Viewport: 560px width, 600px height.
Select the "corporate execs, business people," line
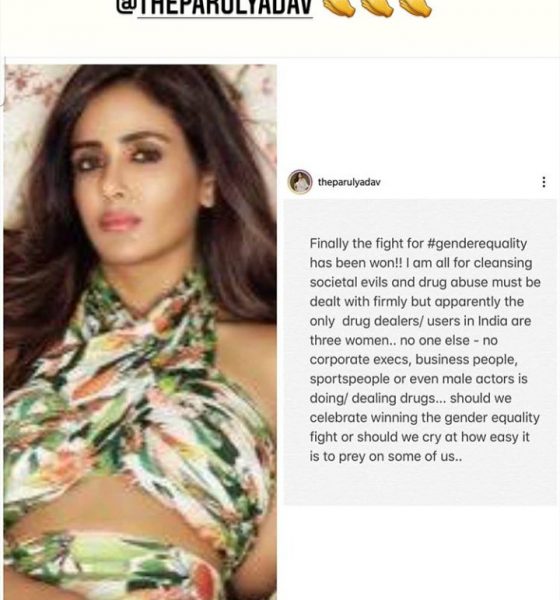tap(413, 360)
